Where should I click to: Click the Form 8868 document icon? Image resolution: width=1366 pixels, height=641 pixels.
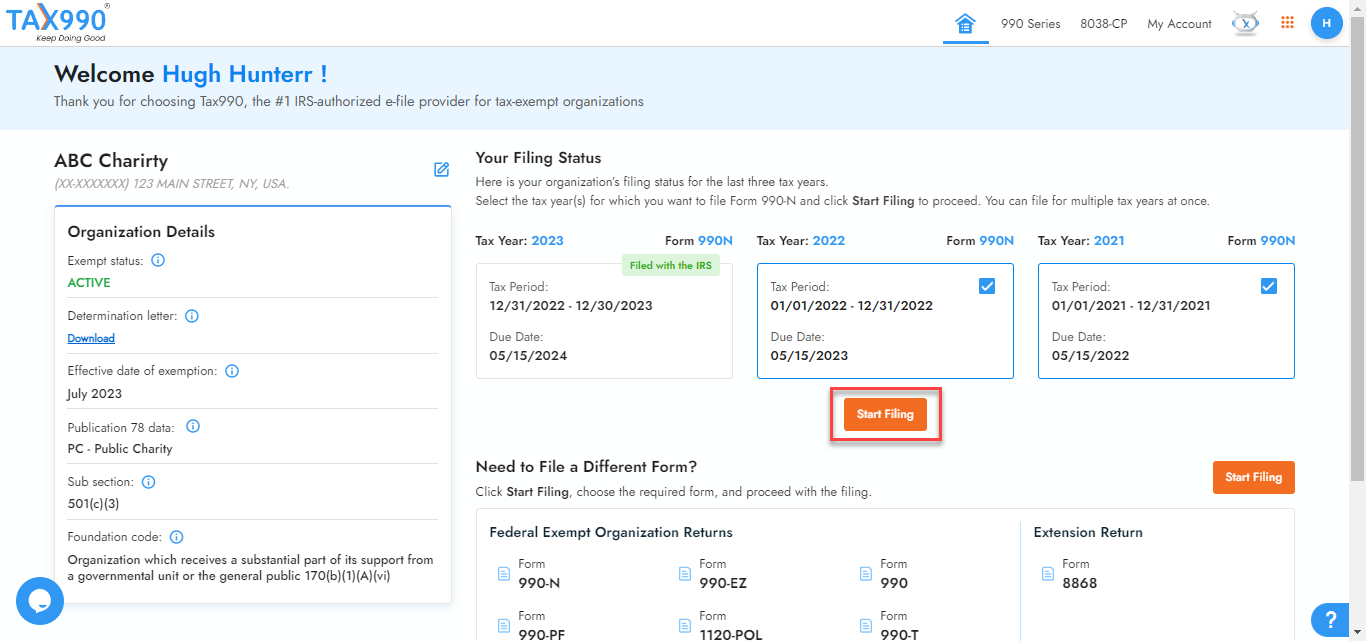pos(1048,573)
